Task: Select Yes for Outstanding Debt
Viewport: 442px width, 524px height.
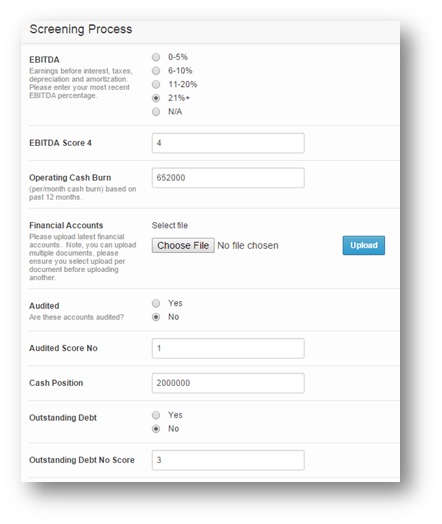Action: point(156,415)
